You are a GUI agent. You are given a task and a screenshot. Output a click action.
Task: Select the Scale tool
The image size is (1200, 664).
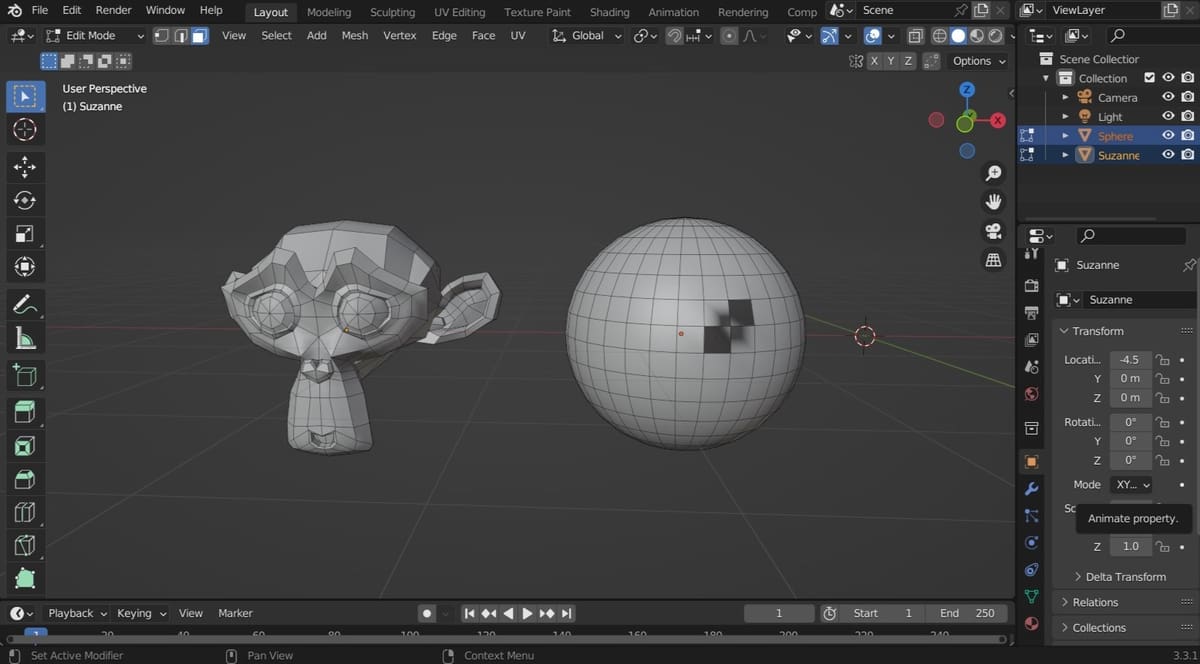tap(25, 234)
